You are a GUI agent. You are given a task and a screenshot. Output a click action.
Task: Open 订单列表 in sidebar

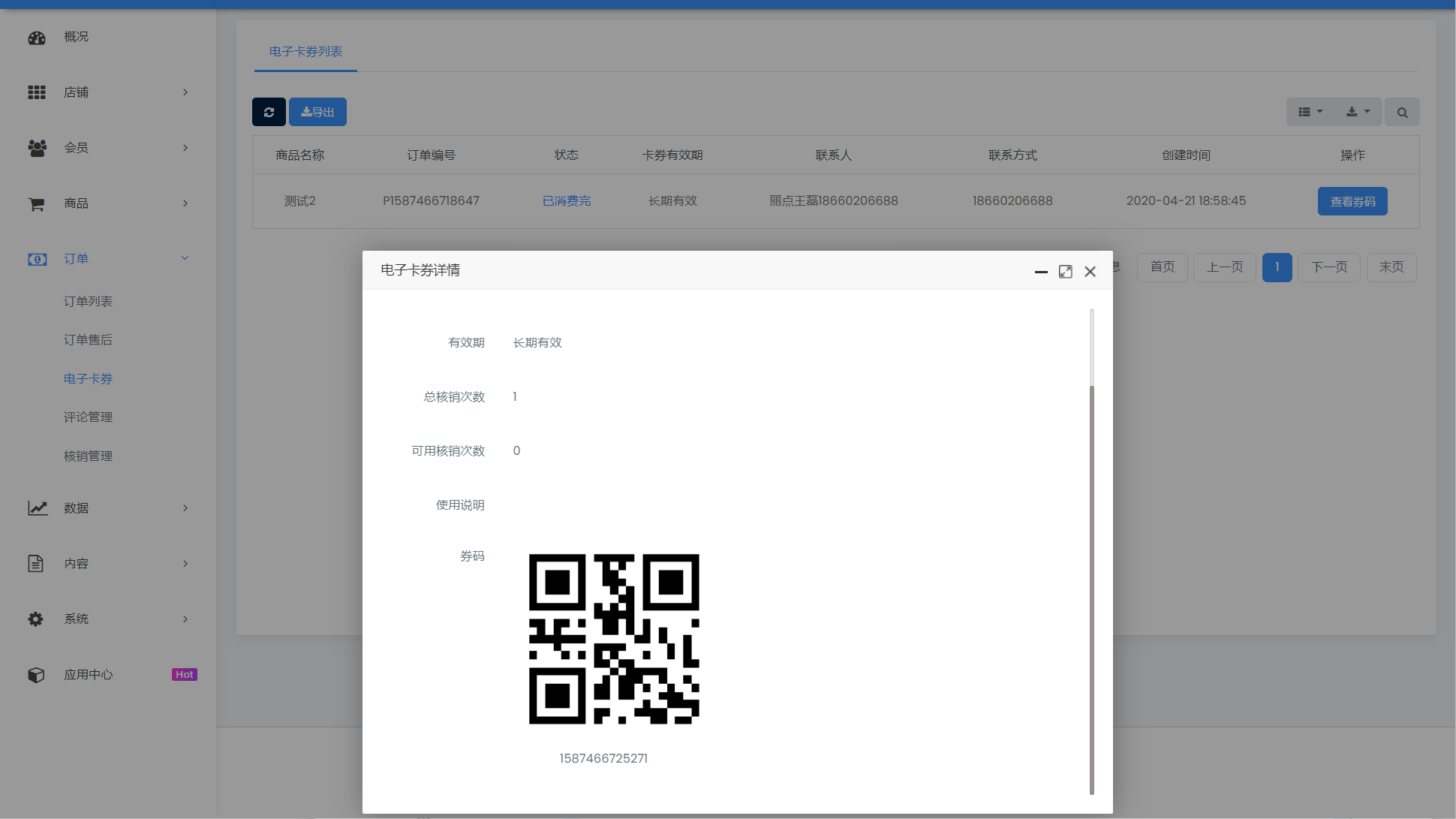88,302
